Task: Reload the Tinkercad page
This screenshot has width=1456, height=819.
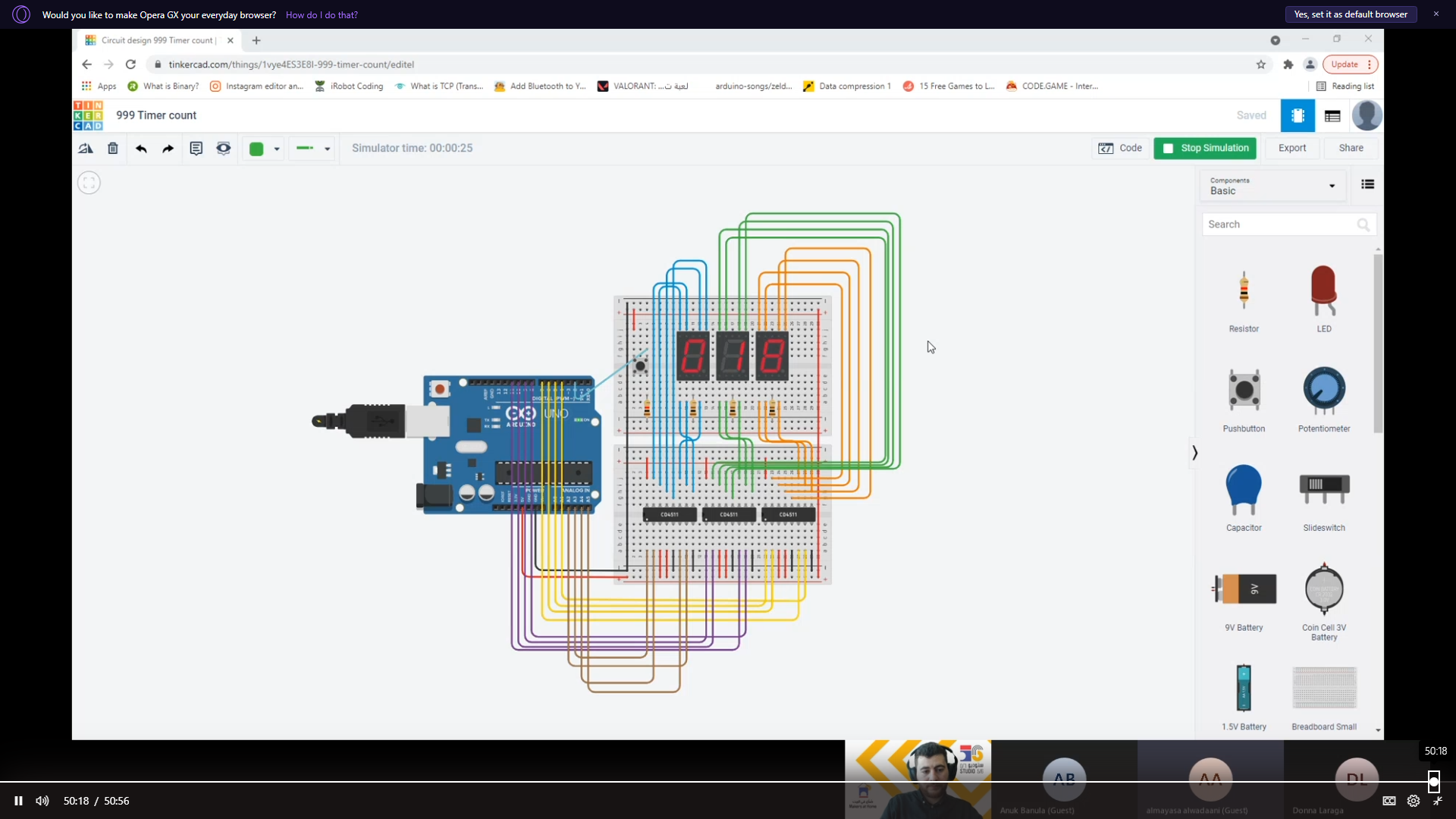Action: coord(130,64)
